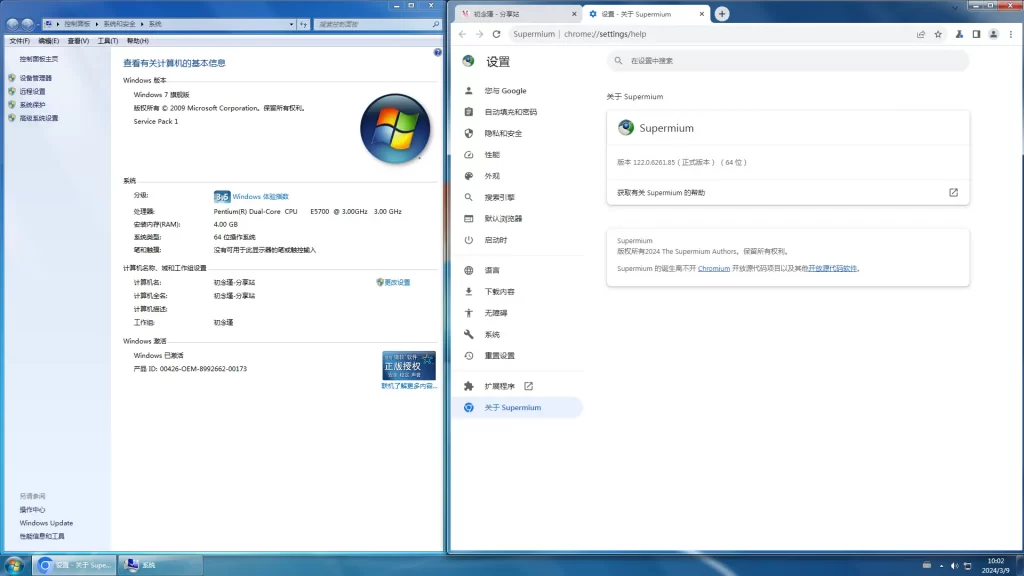Open 外观 settings section

(x=492, y=176)
